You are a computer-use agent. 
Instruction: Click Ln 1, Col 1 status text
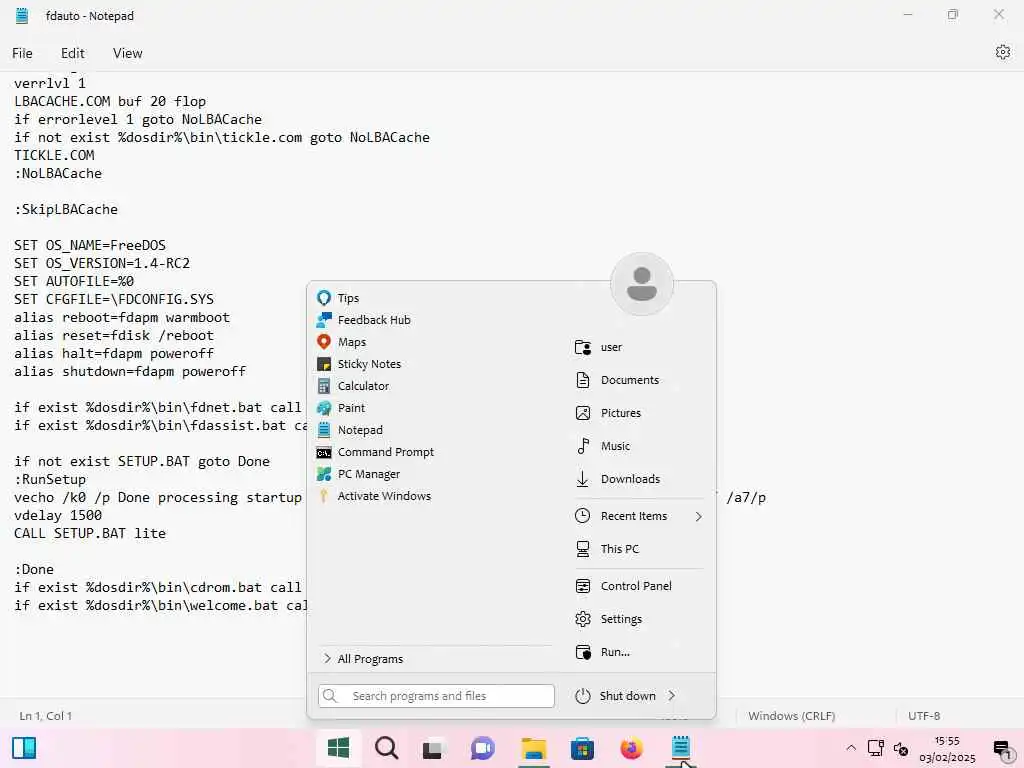(x=46, y=716)
